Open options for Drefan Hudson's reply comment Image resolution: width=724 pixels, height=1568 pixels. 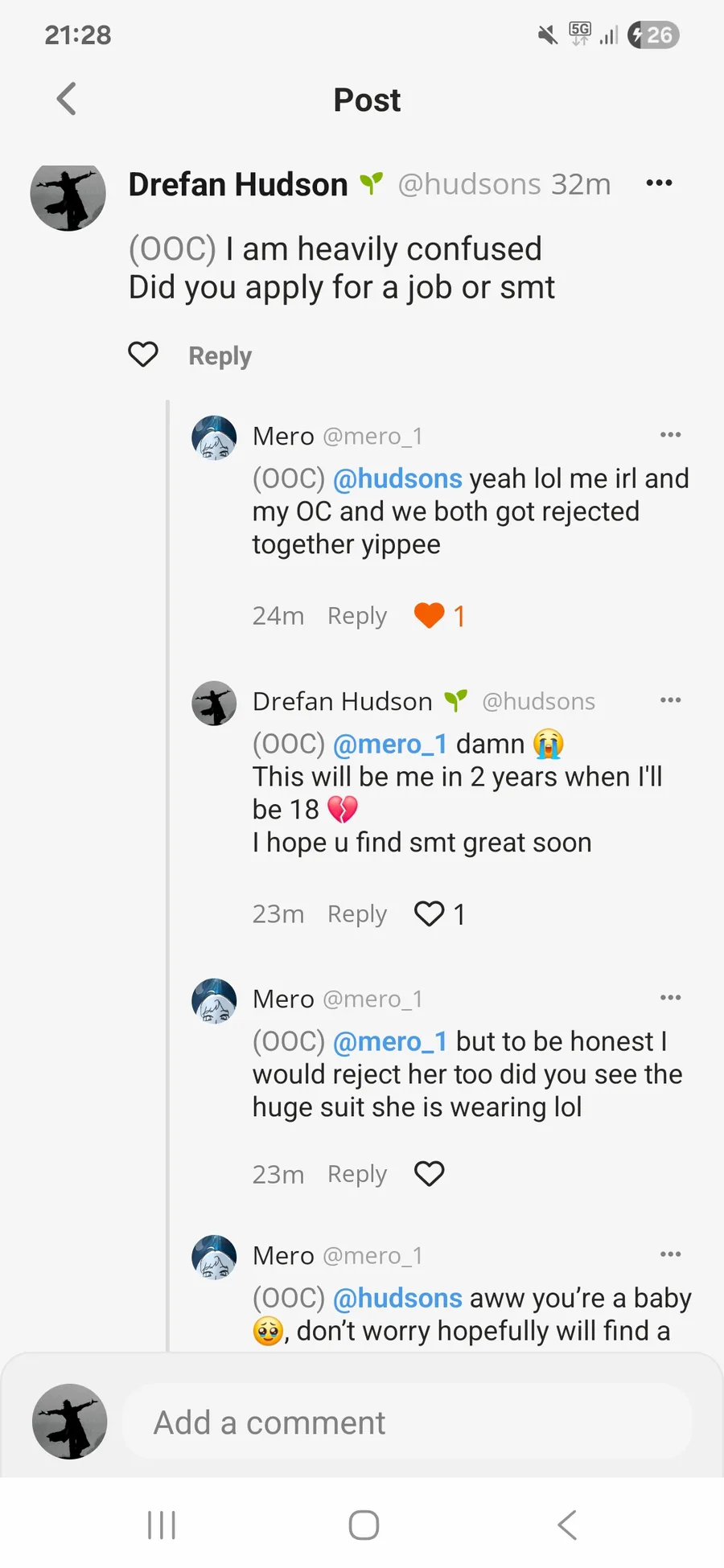(x=670, y=700)
